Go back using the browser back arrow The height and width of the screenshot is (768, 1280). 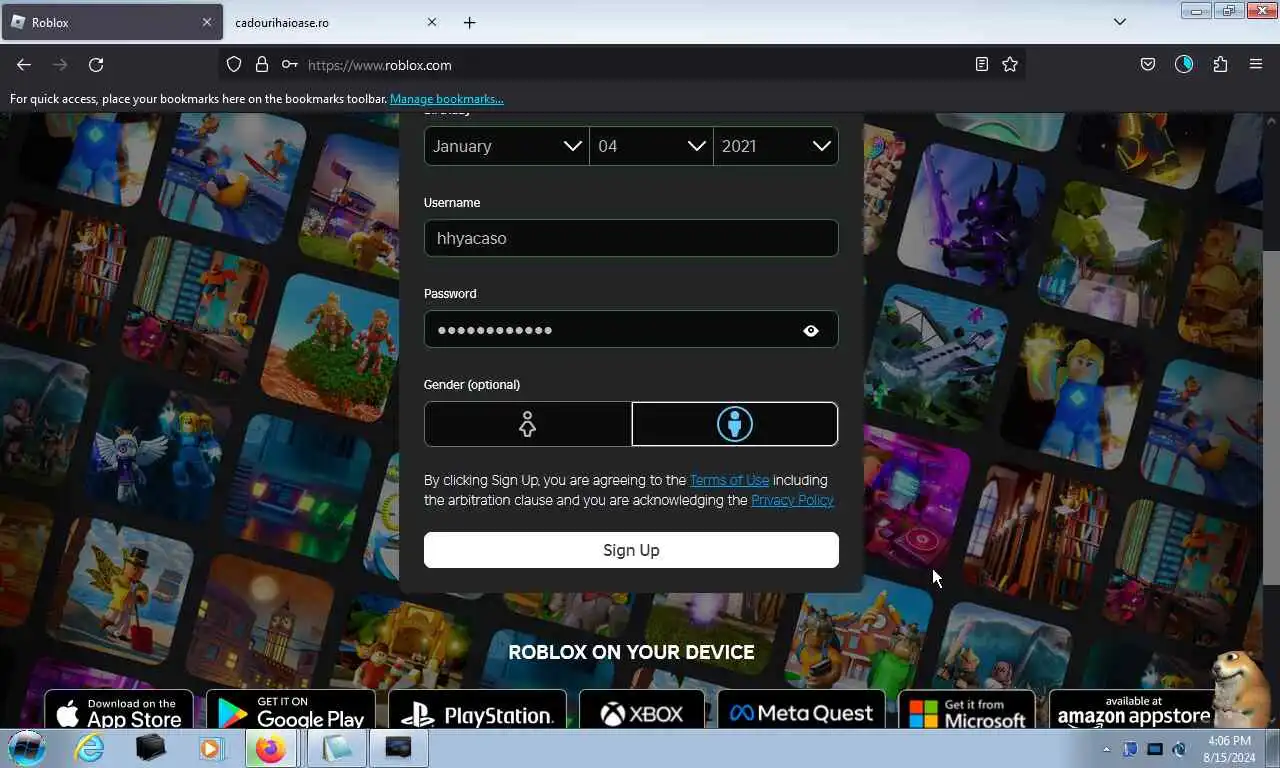[x=24, y=64]
